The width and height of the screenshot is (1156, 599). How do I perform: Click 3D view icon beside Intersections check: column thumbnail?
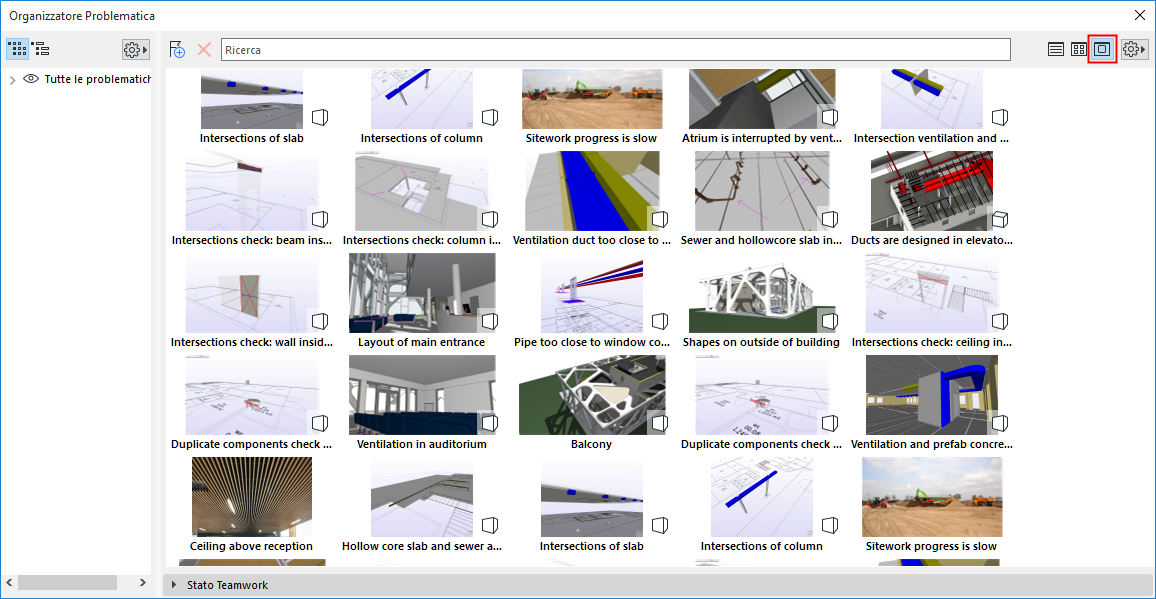(490, 219)
